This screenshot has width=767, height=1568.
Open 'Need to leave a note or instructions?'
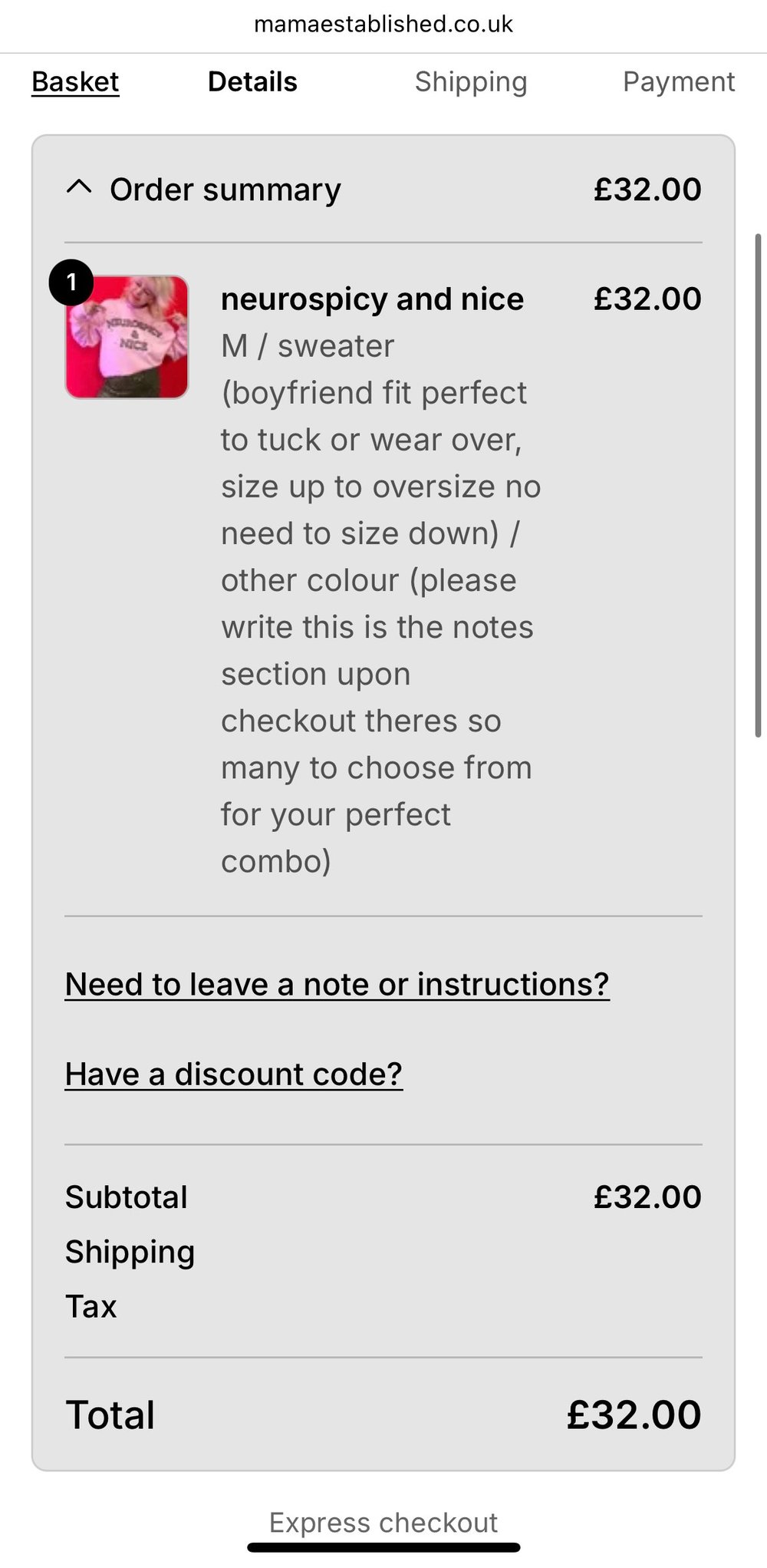click(337, 985)
